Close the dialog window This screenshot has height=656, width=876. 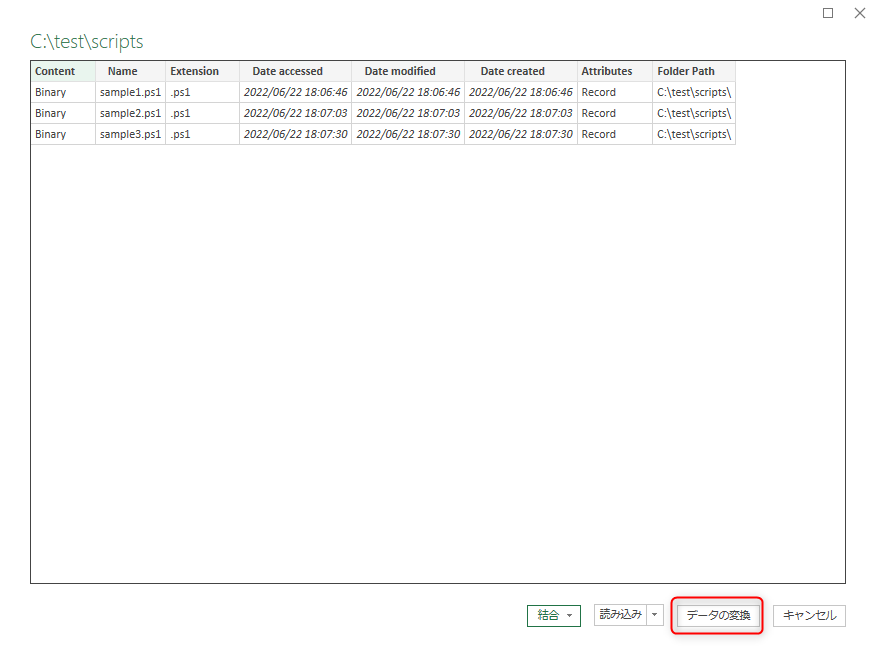(860, 13)
